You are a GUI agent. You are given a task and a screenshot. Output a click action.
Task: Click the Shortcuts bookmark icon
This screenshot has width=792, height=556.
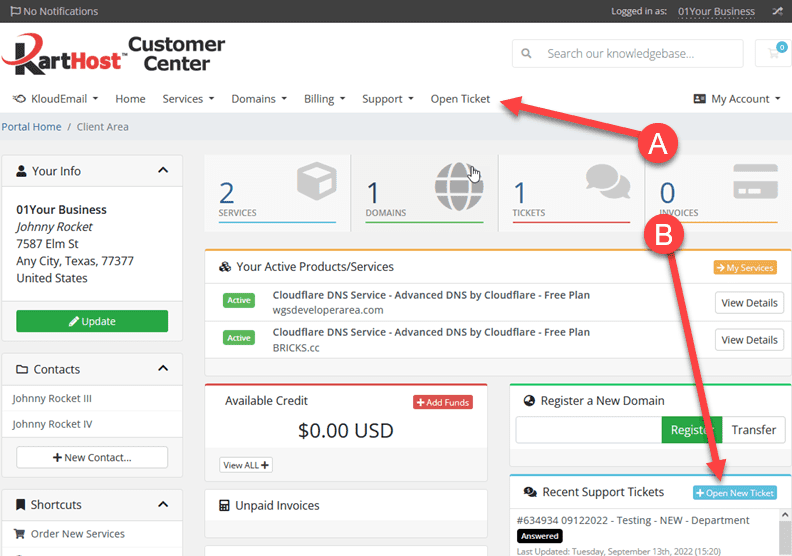20,504
